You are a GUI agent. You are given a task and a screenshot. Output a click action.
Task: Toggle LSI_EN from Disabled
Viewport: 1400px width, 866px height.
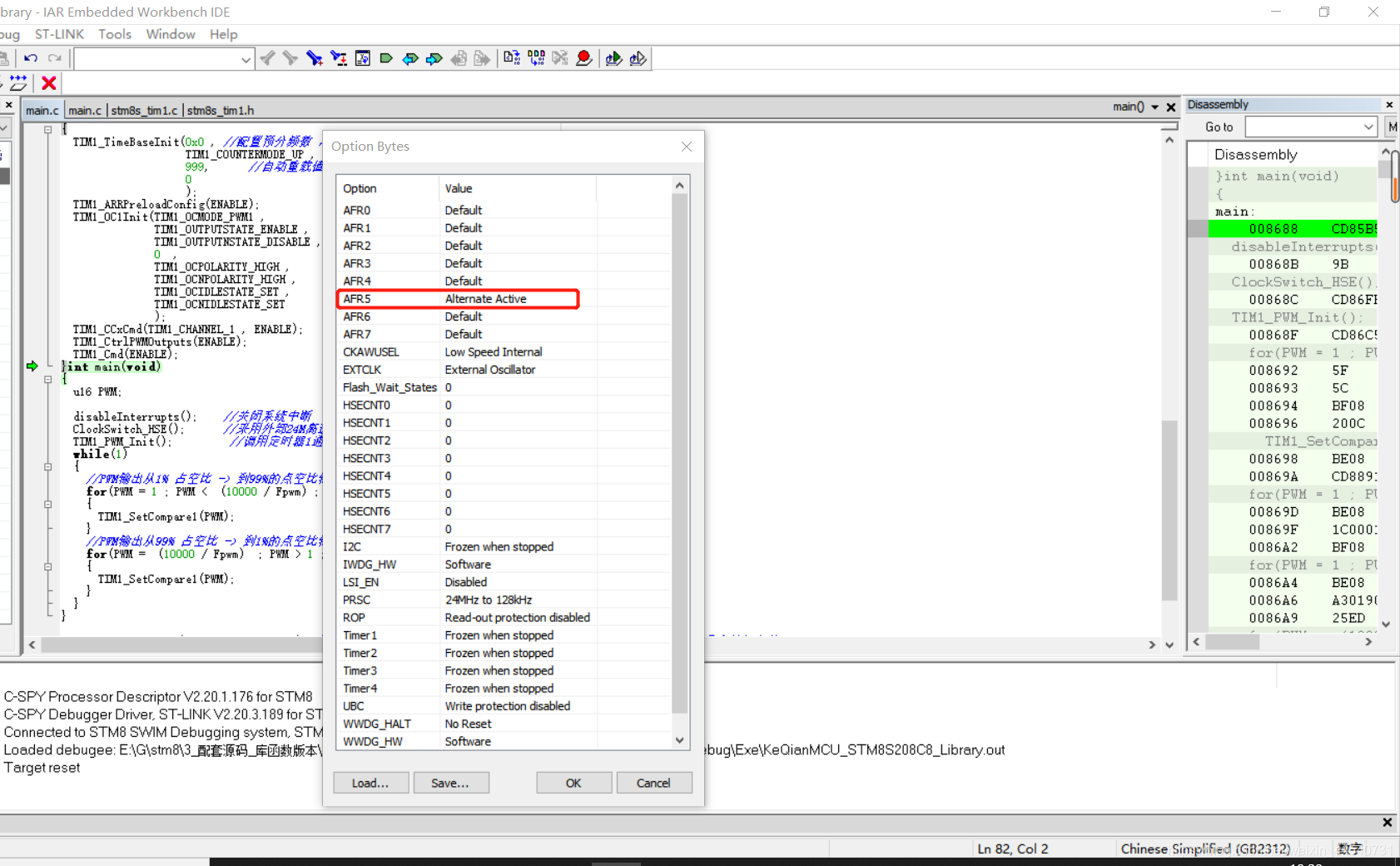(466, 581)
